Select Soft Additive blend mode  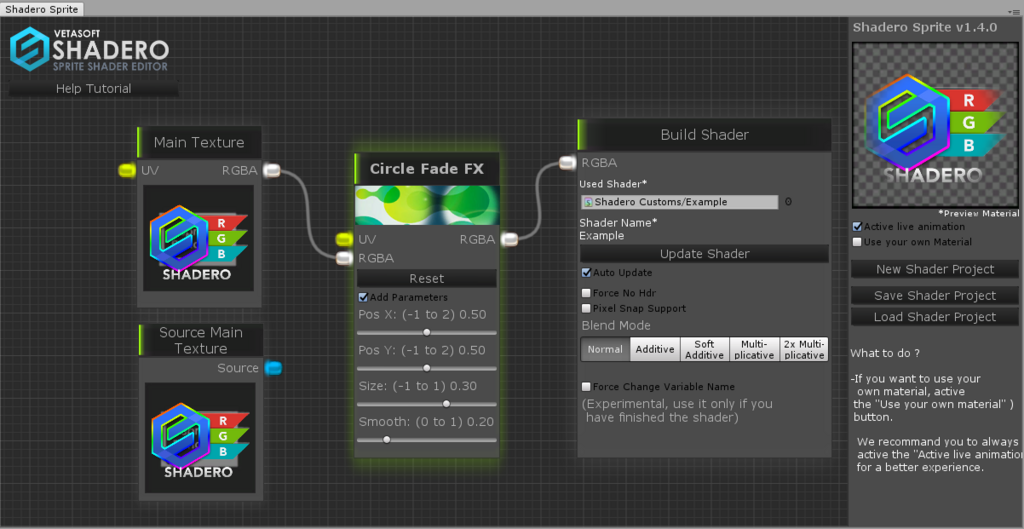pos(705,349)
